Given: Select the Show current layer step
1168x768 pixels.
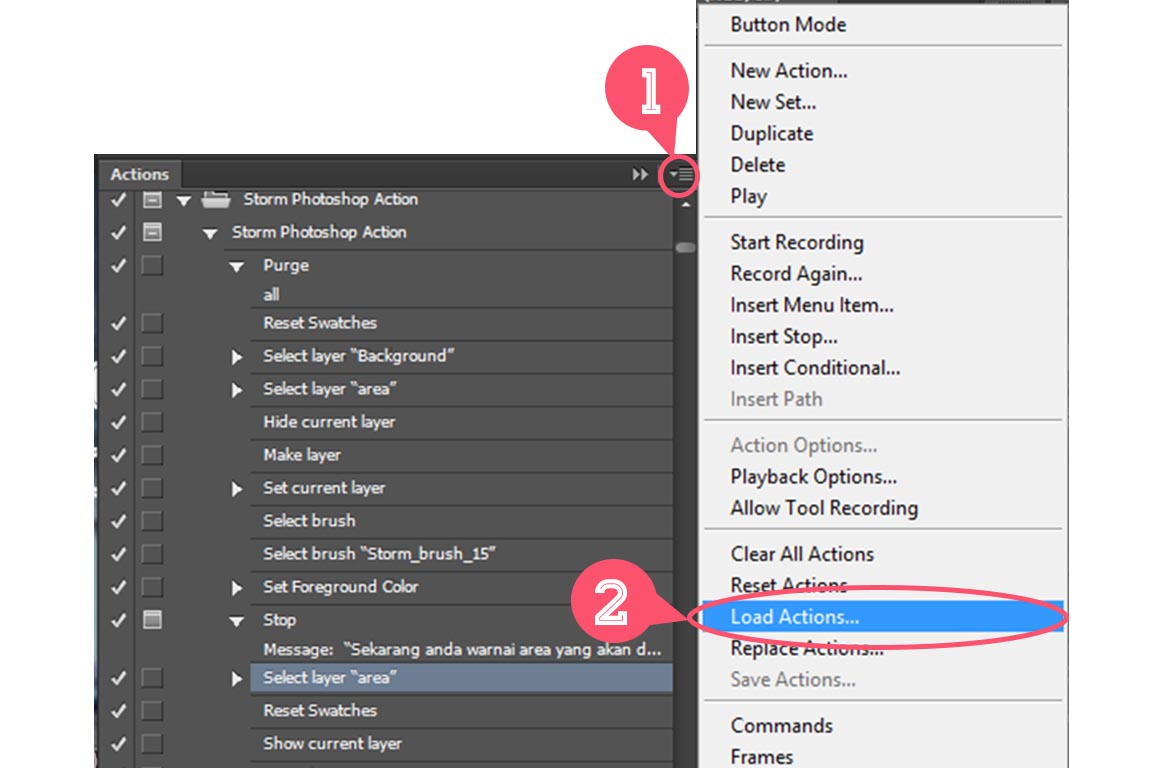Looking at the screenshot, I should 461,743.
